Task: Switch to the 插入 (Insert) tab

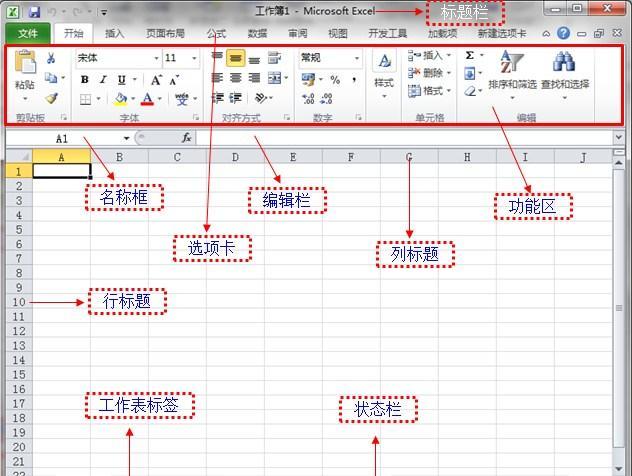Action: click(x=115, y=33)
